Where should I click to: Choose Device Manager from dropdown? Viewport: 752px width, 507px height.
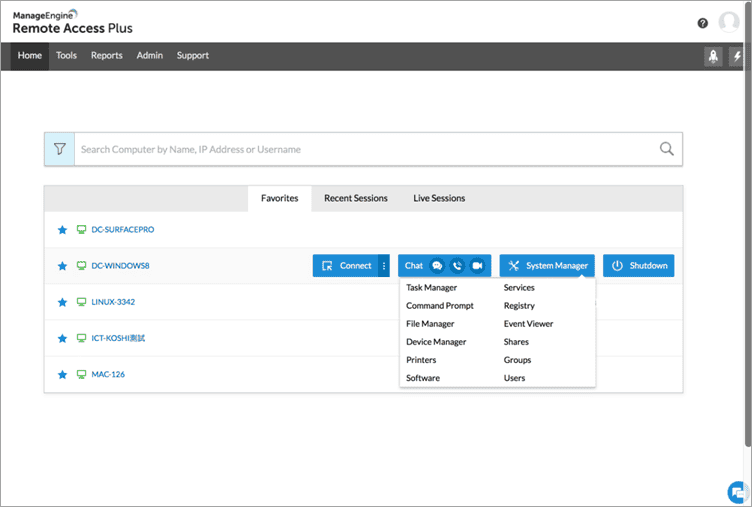(x=436, y=342)
